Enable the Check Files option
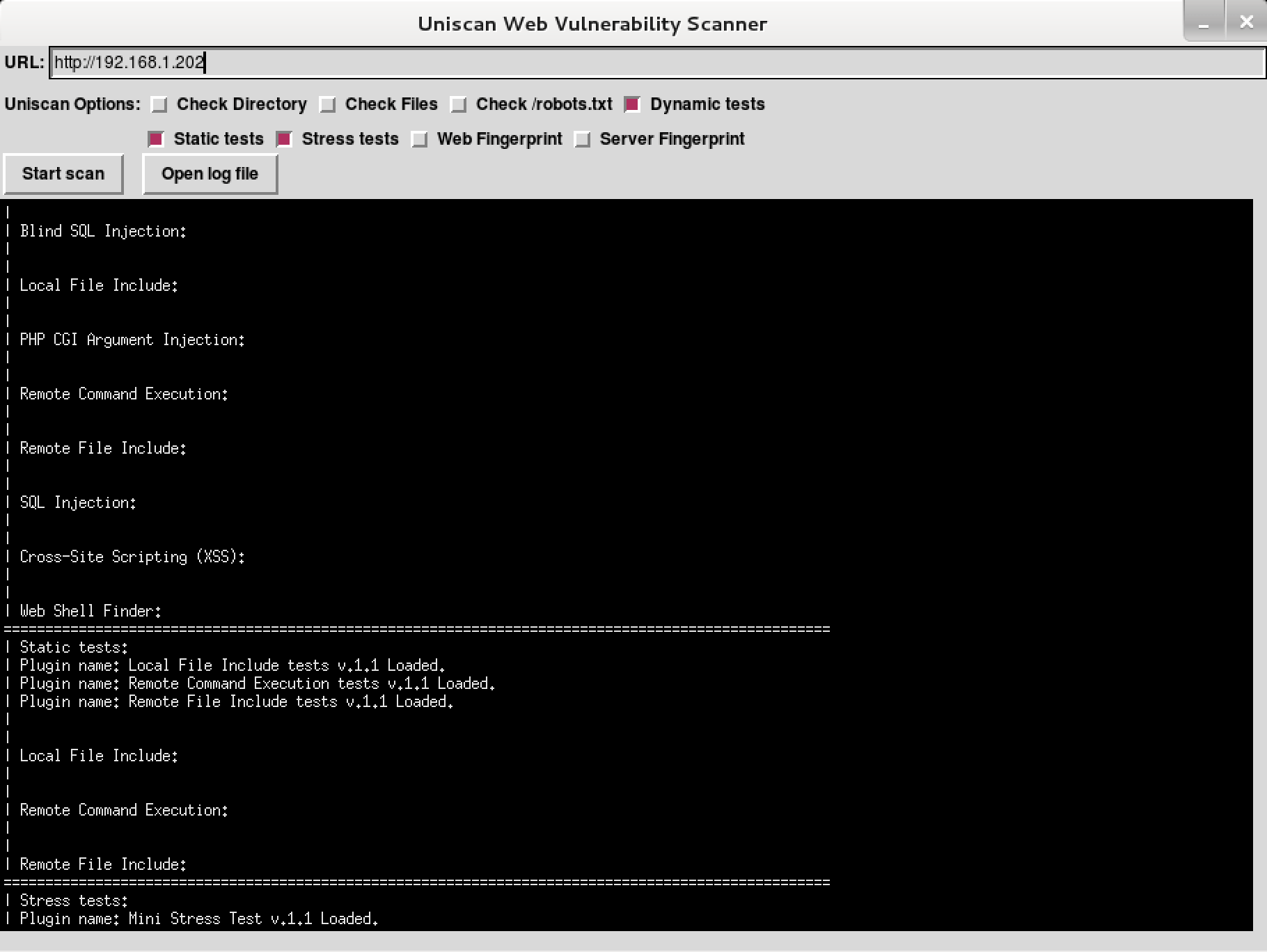The height and width of the screenshot is (952, 1267). coord(328,104)
